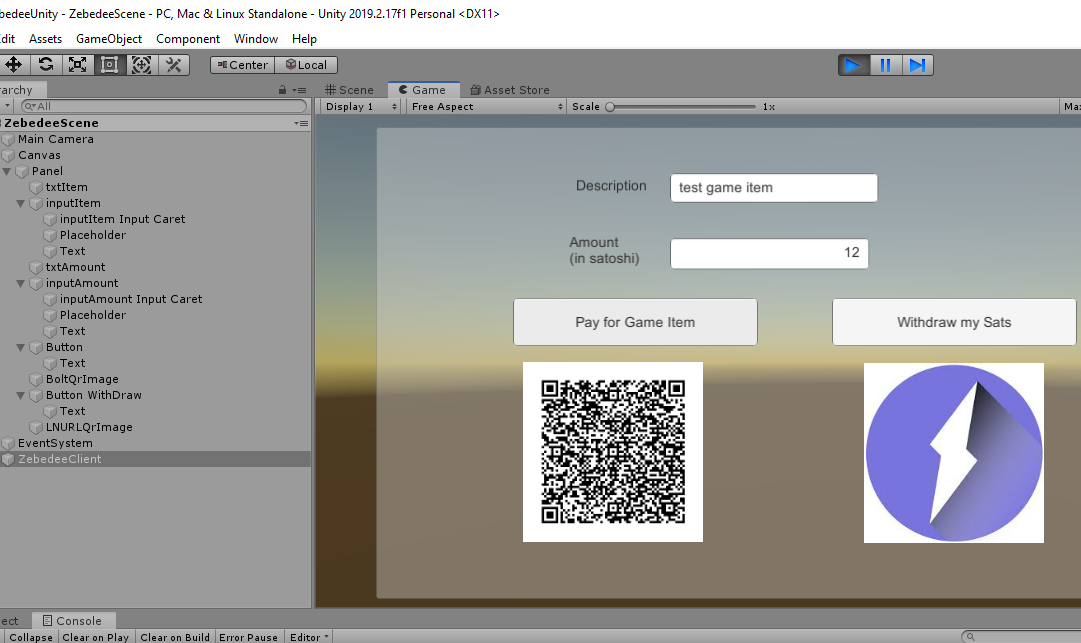The height and width of the screenshot is (643, 1081).
Task: Click the Amount input field
Action: (769, 253)
